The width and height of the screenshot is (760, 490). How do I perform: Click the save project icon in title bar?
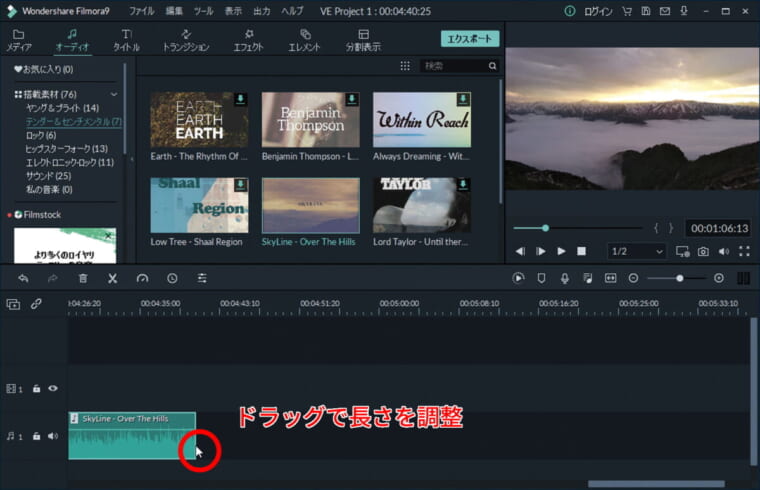click(646, 11)
